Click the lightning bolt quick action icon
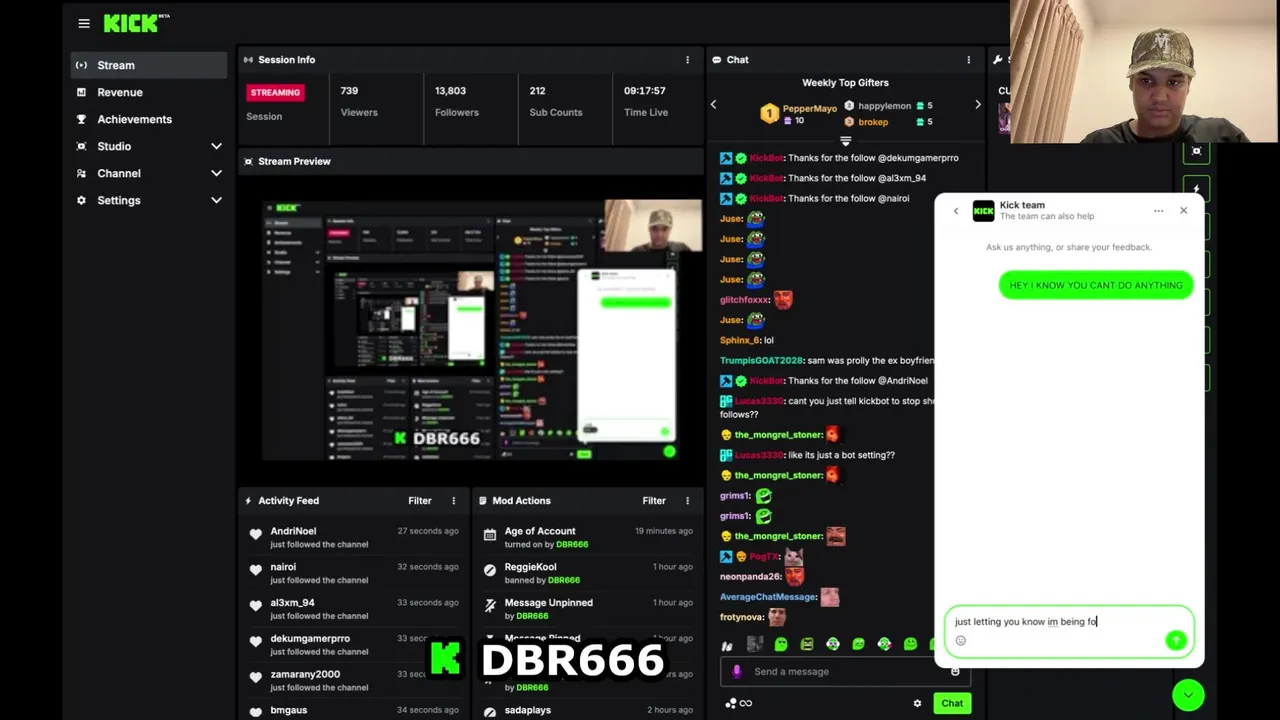The width and height of the screenshot is (1280, 720). point(1197,188)
